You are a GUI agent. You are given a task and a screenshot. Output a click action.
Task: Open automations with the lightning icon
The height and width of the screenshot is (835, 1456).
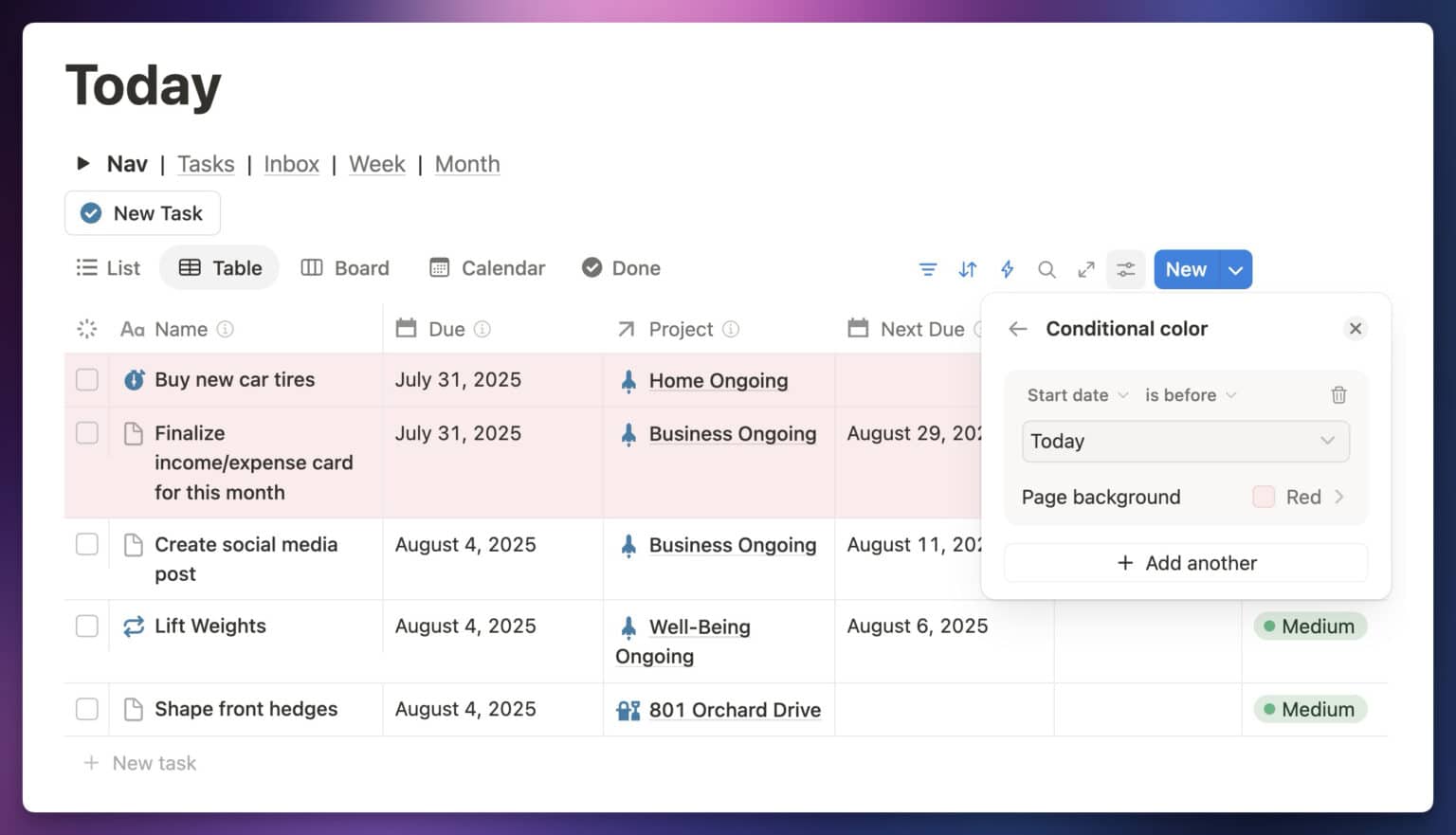(1007, 269)
